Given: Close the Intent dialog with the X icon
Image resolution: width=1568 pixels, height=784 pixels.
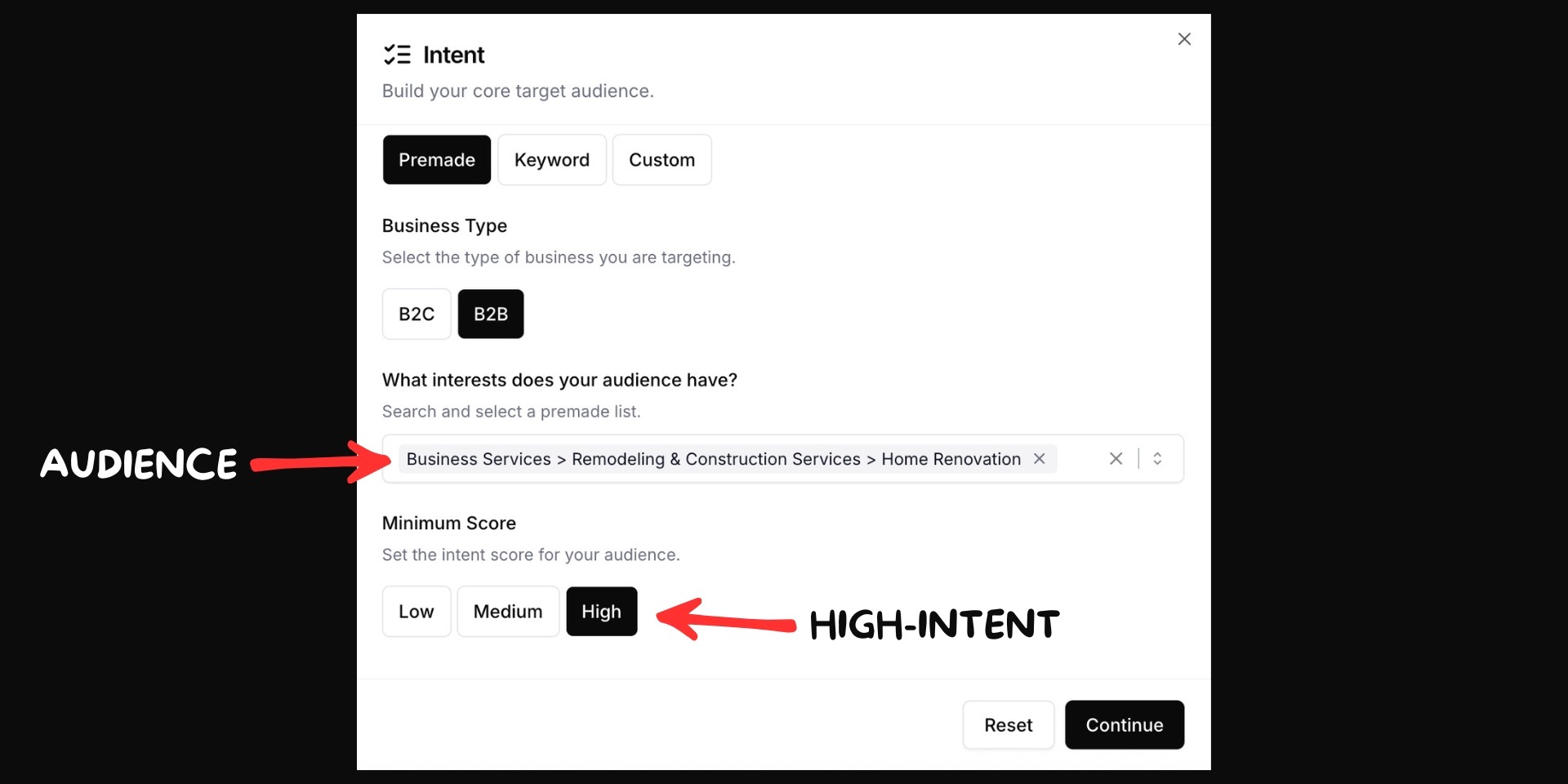Looking at the screenshot, I should [x=1184, y=39].
